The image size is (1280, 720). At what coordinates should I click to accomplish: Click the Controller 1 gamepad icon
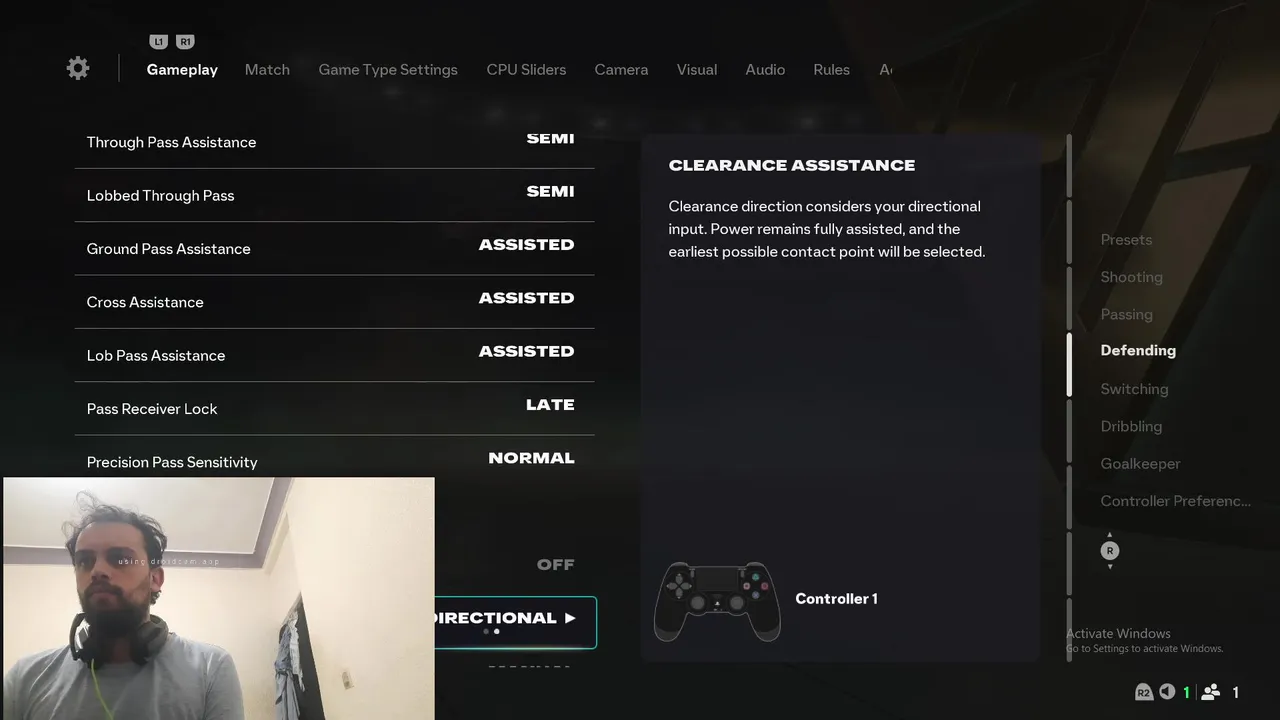(x=717, y=600)
